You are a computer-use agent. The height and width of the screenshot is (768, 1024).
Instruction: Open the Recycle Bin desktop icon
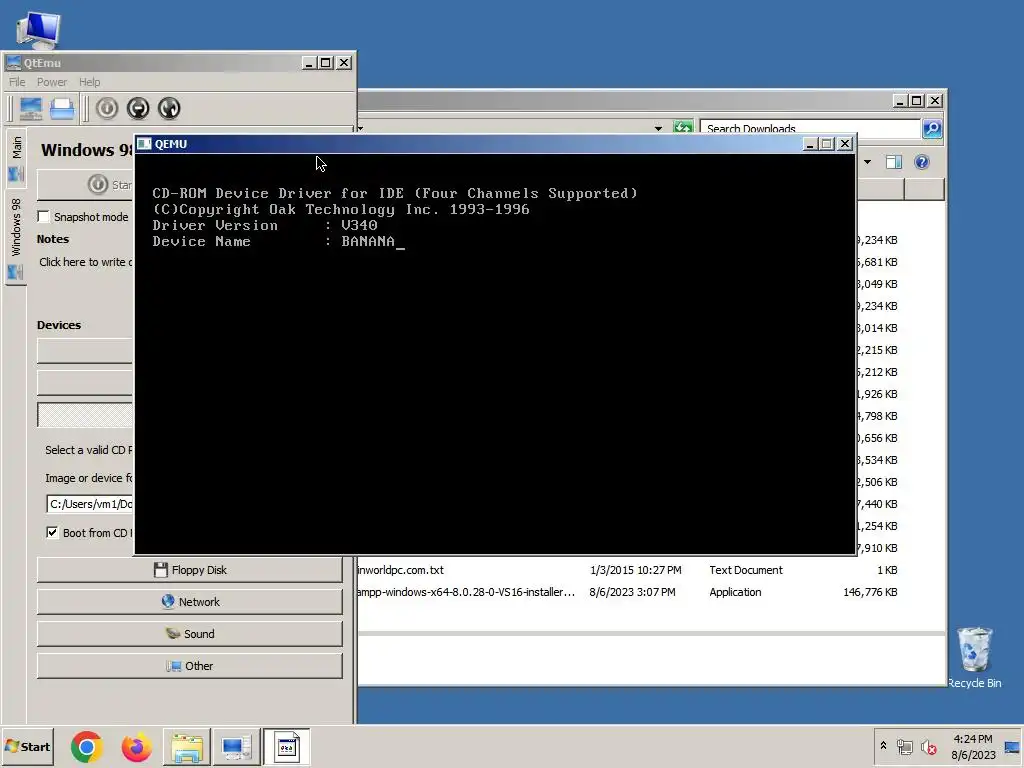974,658
